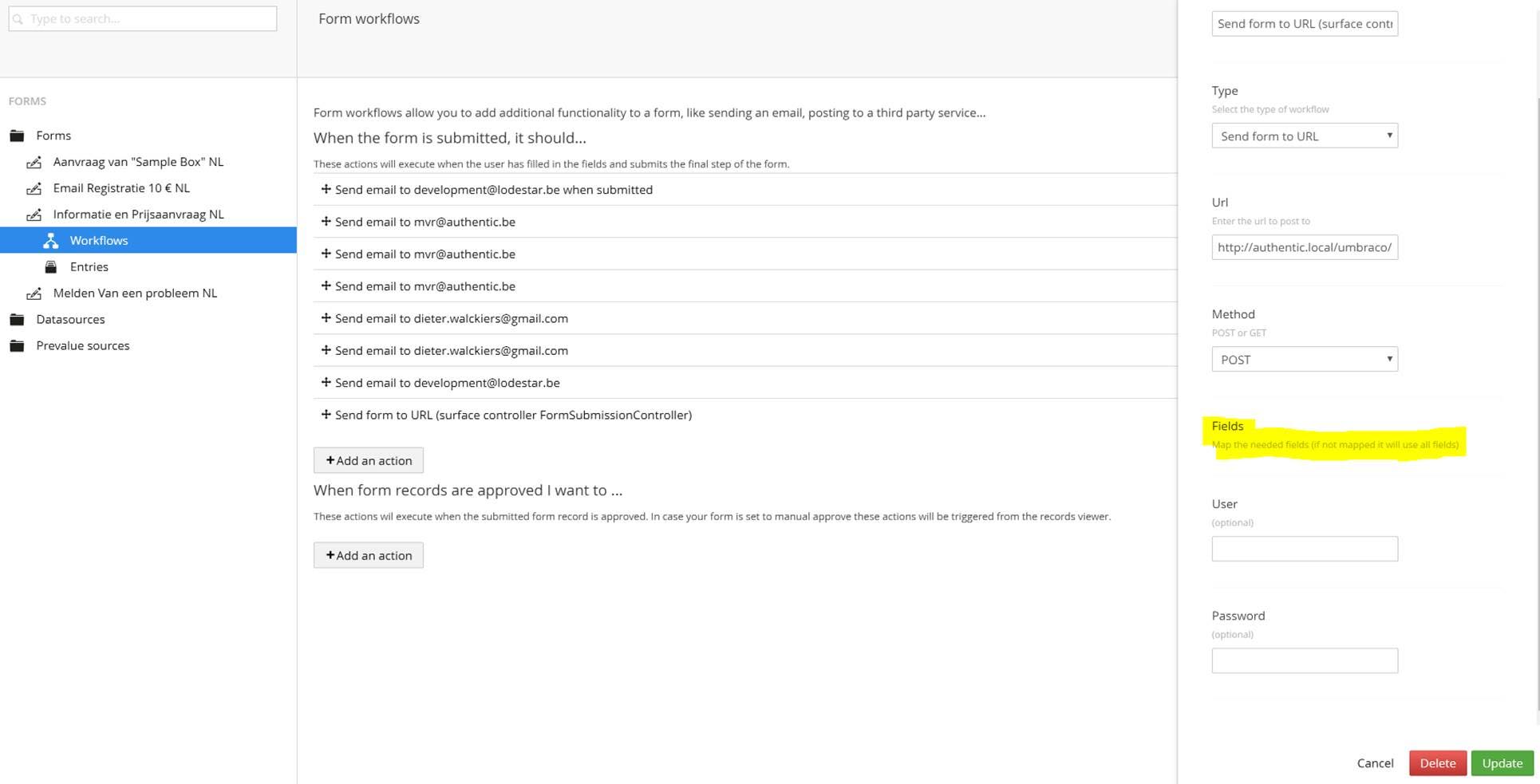Image resolution: width=1540 pixels, height=784 pixels.
Task: Open the workflow Type dropdown
Action: [1305, 136]
